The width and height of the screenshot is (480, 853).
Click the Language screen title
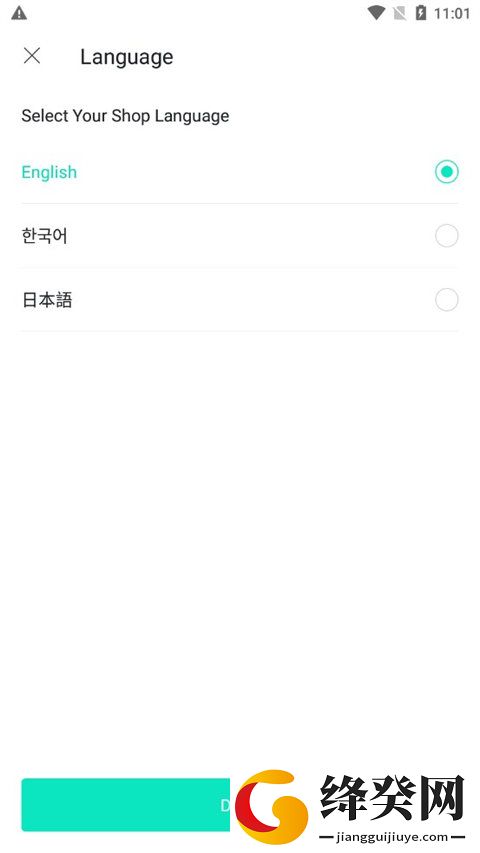[x=127, y=57]
